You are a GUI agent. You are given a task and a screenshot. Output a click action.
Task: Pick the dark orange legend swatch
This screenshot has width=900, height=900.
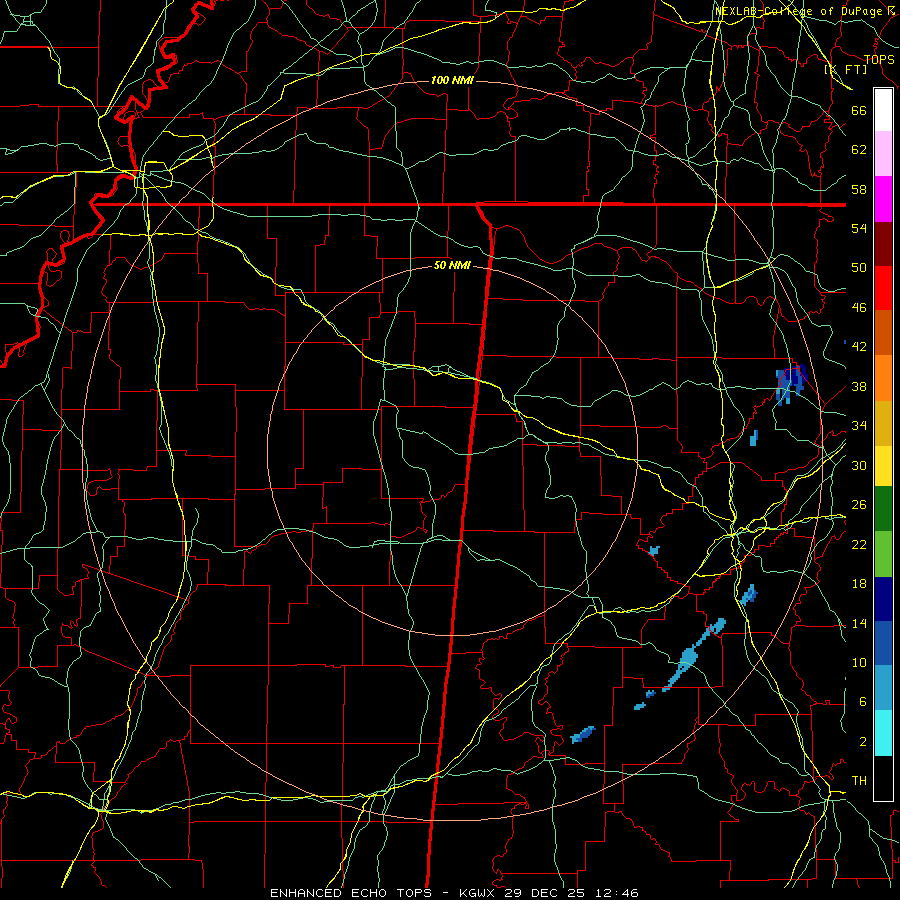pos(883,333)
